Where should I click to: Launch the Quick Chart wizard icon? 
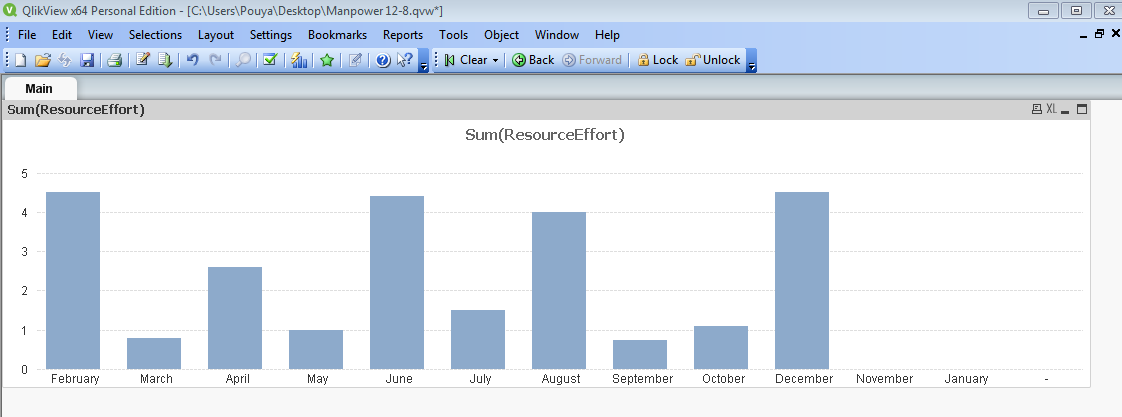(x=299, y=60)
